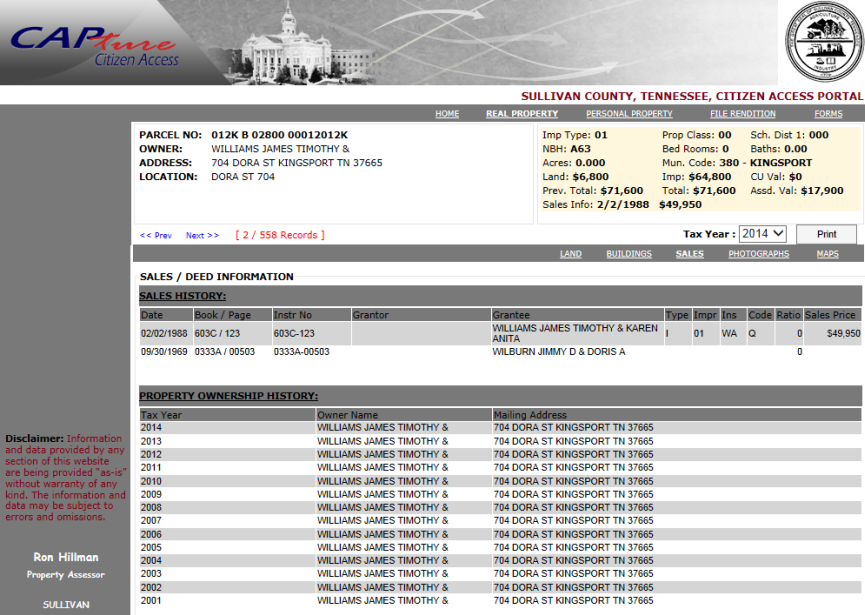Click the Sullivan County seal emblem
This screenshot has width=865, height=615.
pyautogui.click(x=824, y=41)
